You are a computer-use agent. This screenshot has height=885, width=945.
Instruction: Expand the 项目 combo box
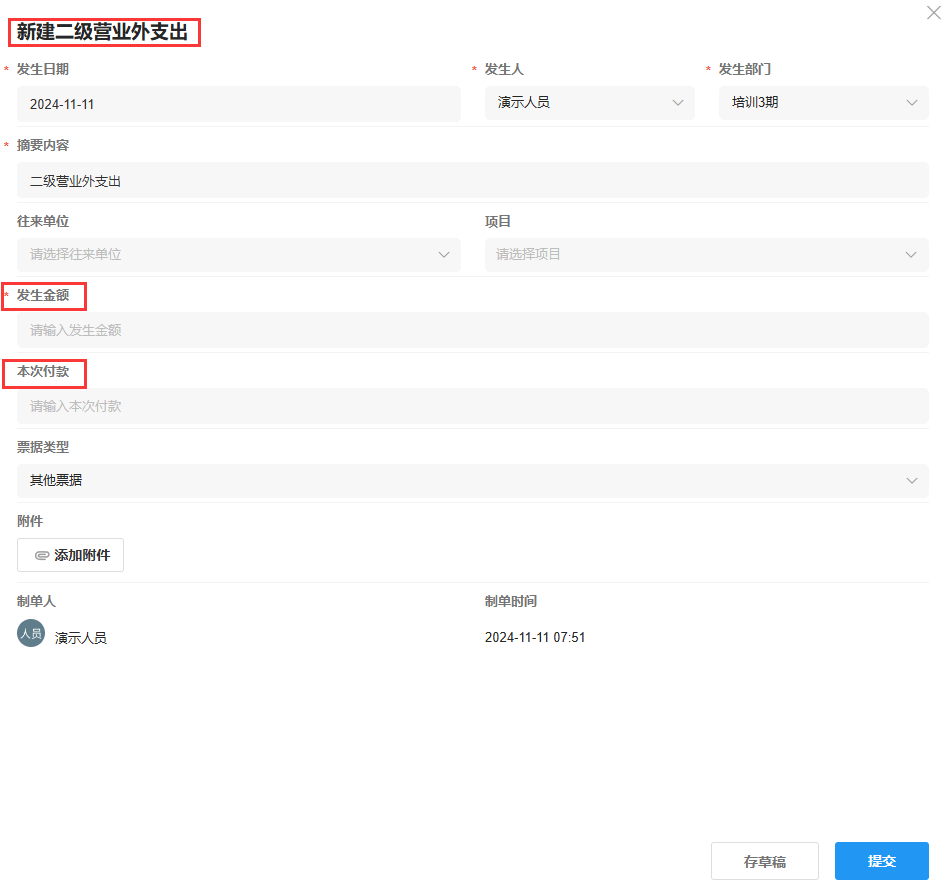coord(706,255)
